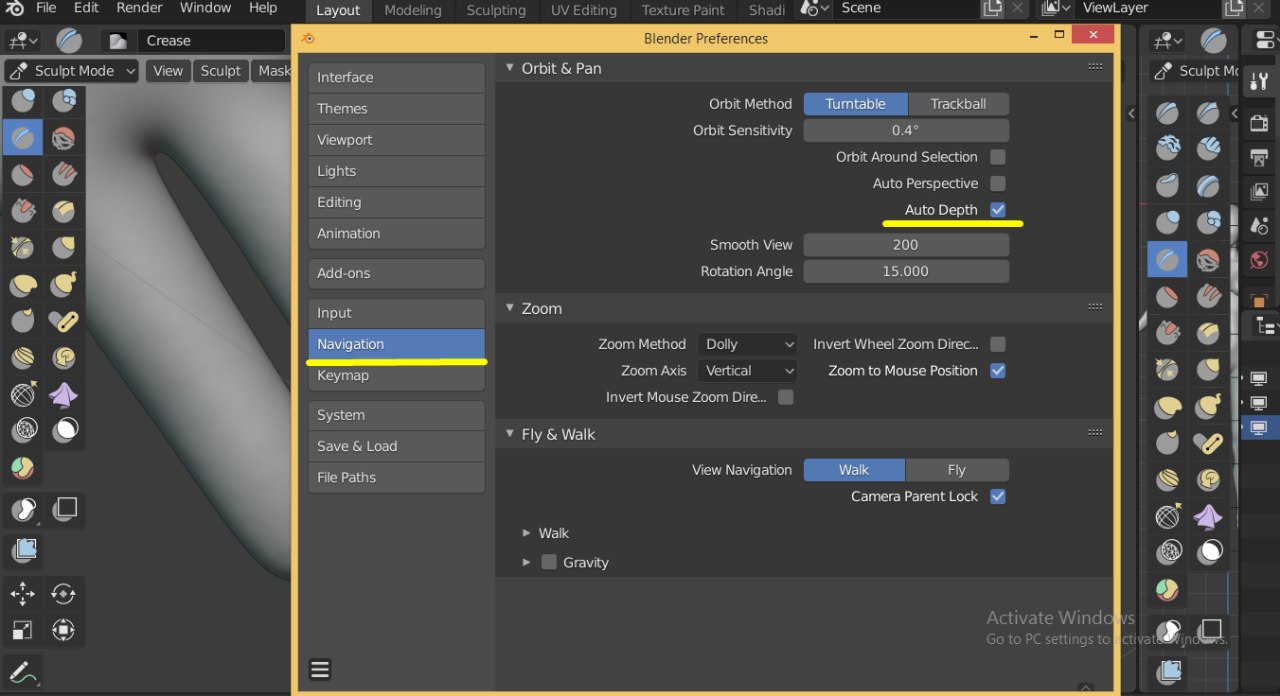Collapse the Fly & Walk panel
Image resolution: width=1280 pixels, height=696 pixels.
[509, 434]
